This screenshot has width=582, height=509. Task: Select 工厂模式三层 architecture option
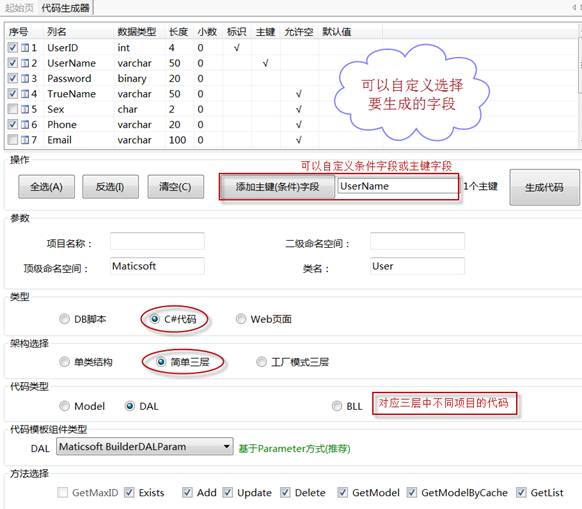coord(261,362)
